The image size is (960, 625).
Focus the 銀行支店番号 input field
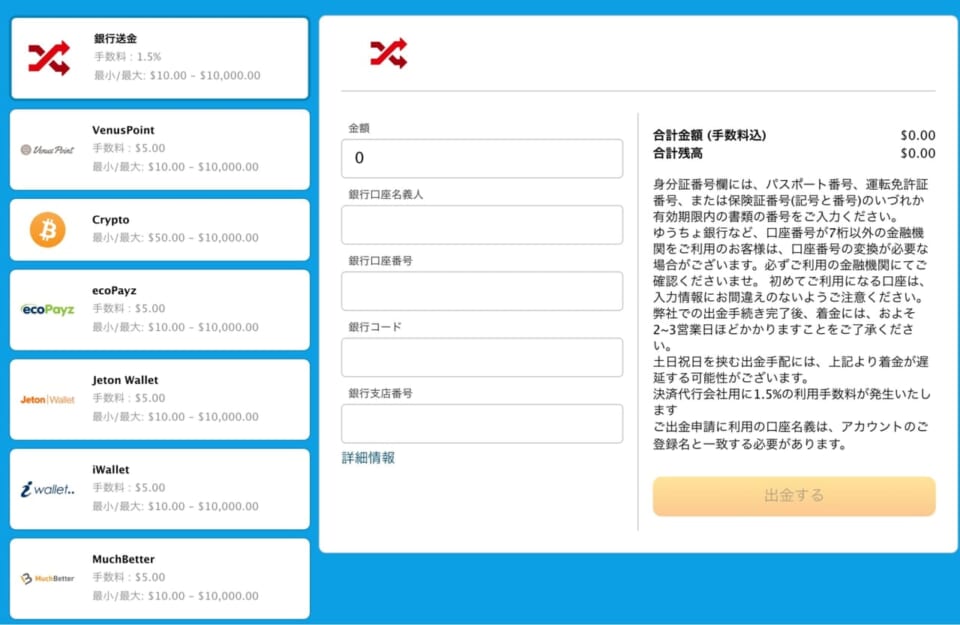pyautogui.click(x=482, y=423)
